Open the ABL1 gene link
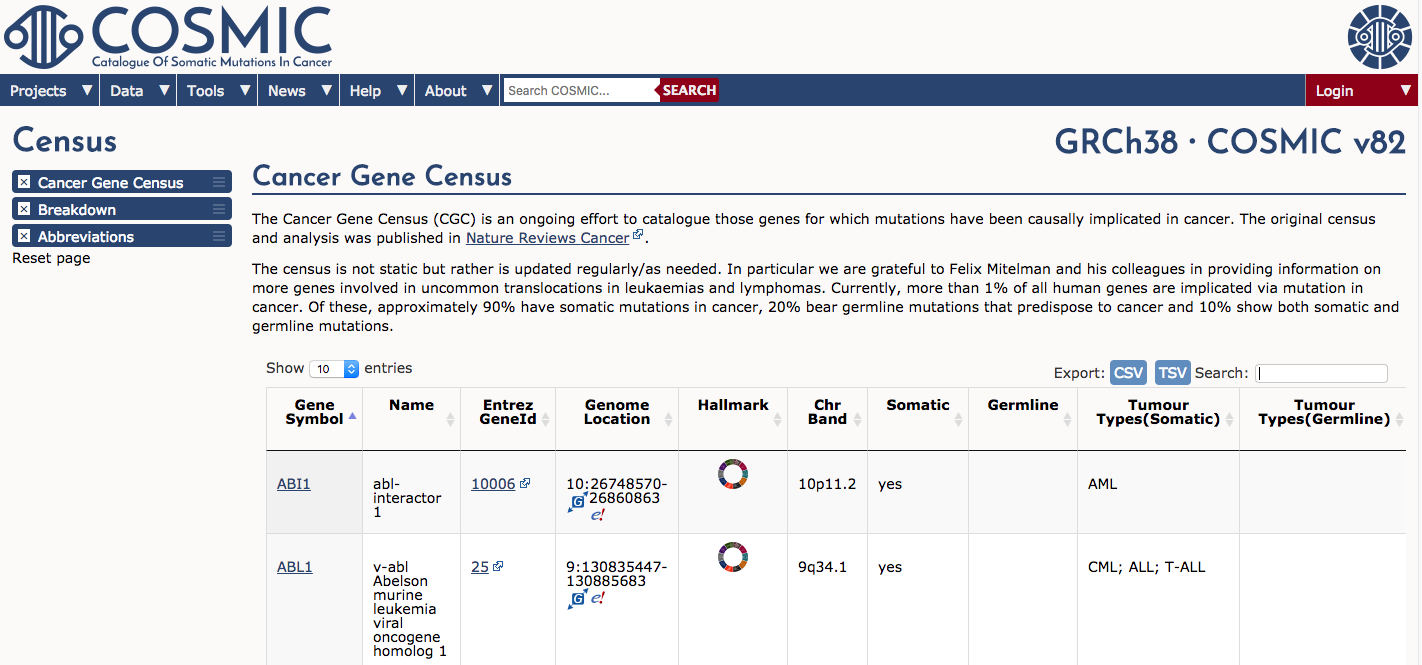This screenshot has height=665, width=1422. (x=295, y=567)
